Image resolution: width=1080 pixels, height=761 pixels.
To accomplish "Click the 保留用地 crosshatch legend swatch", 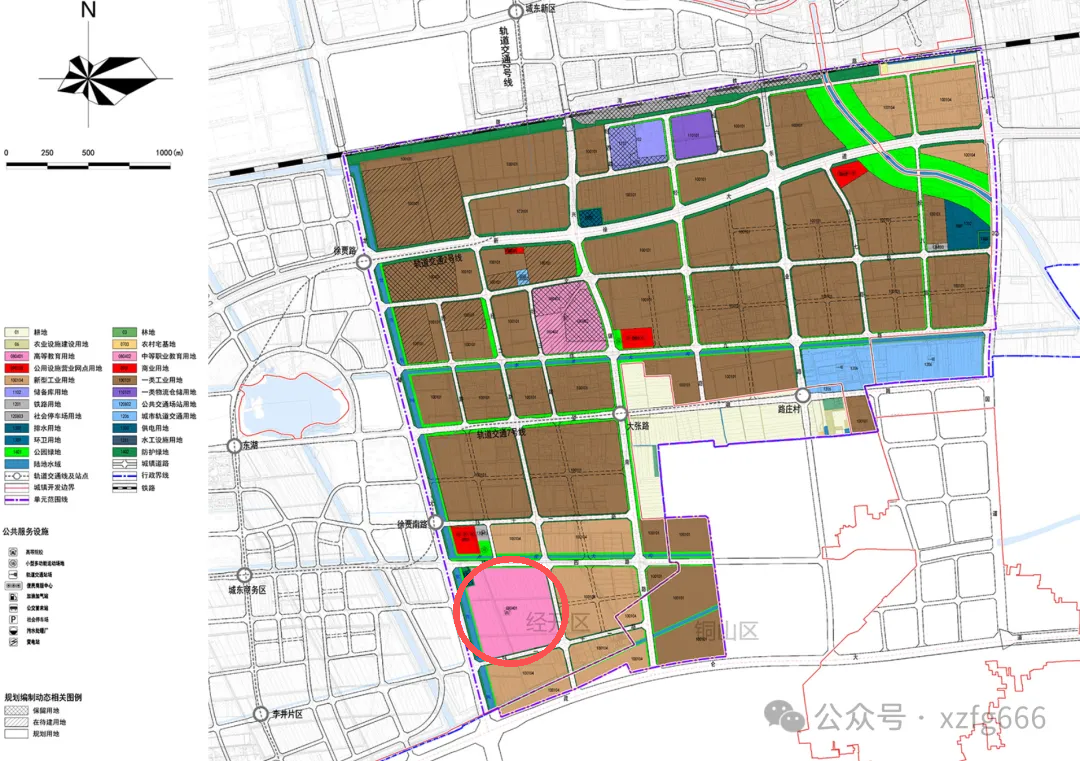I will (x=17, y=710).
